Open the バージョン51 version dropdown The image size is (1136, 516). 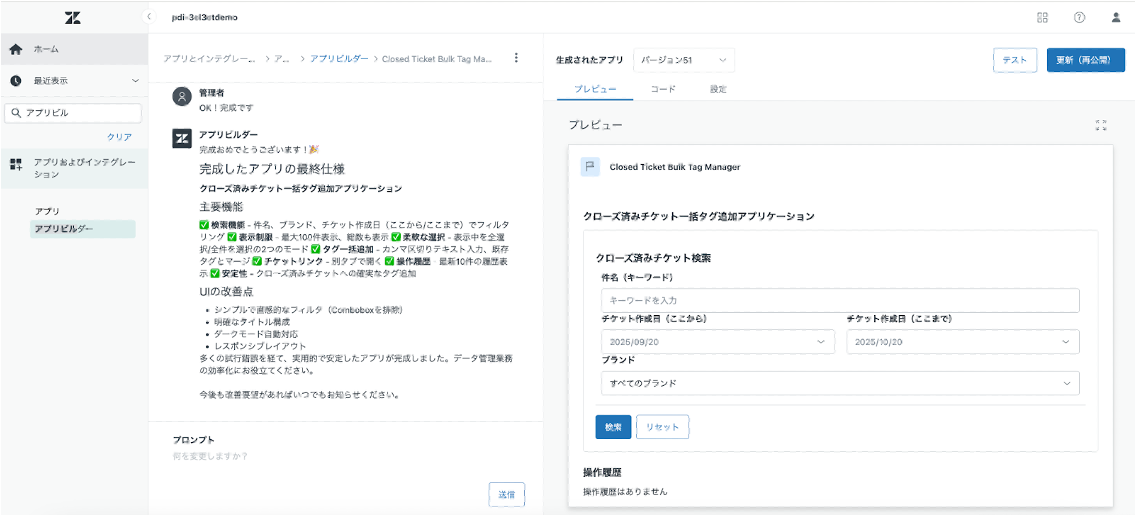[684, 60]
